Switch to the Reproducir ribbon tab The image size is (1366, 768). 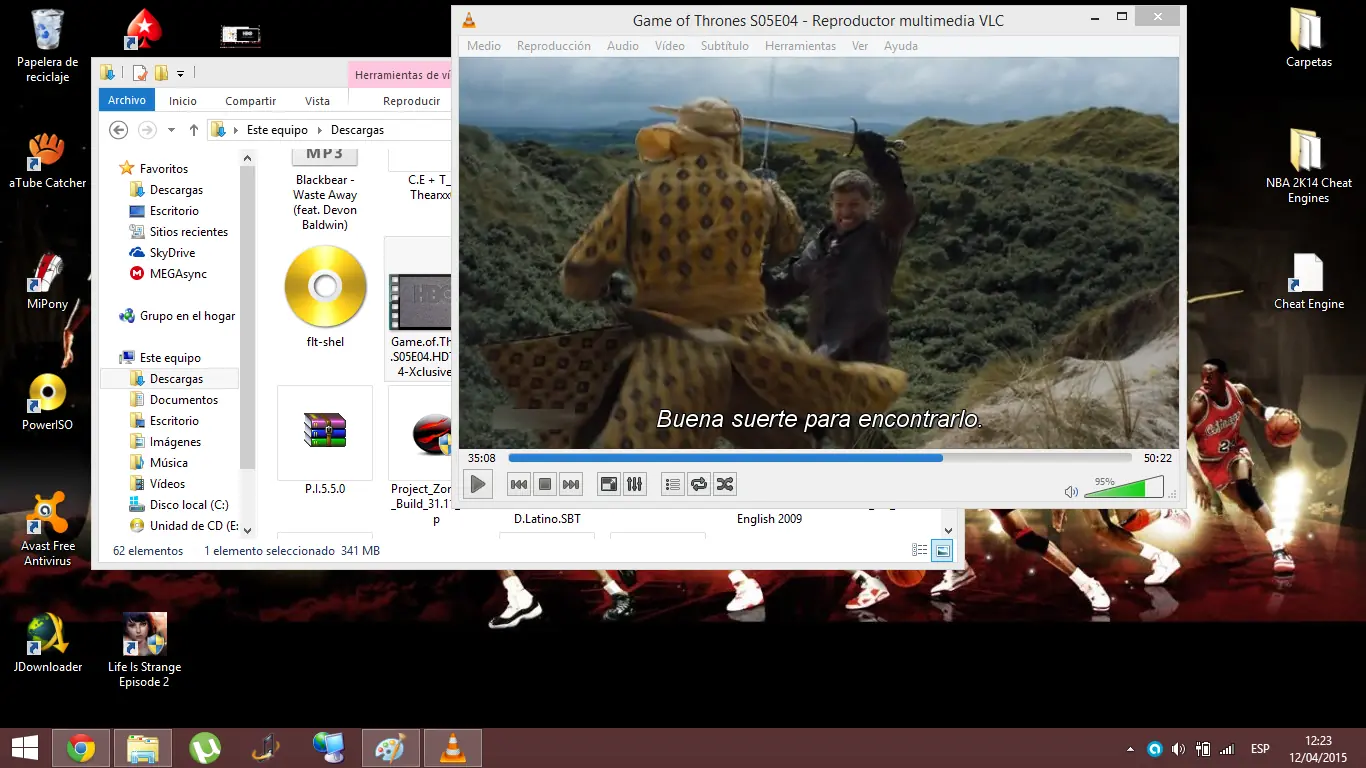pyautogui.click(x=411, y=101)
